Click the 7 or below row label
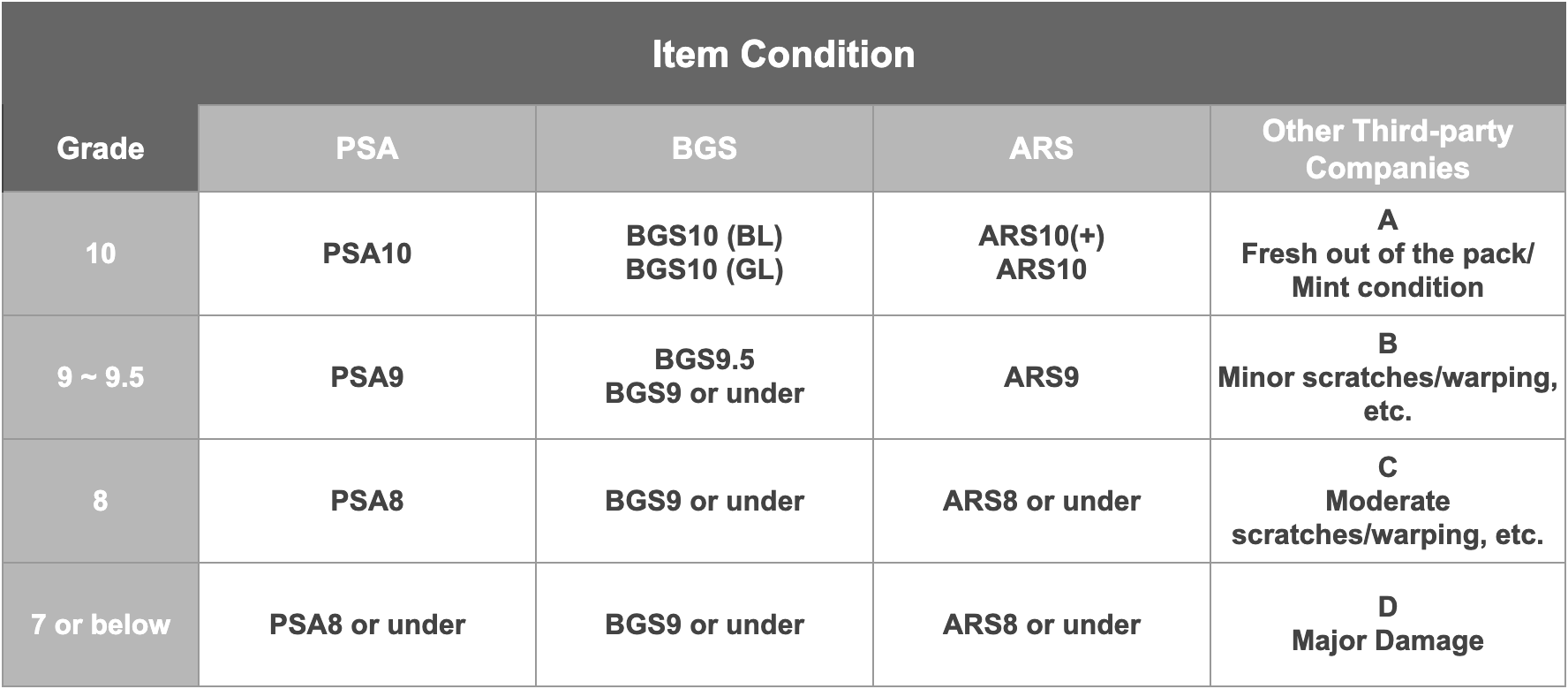The height and width of the screenshot is (689, 1568). coord(101,625)
